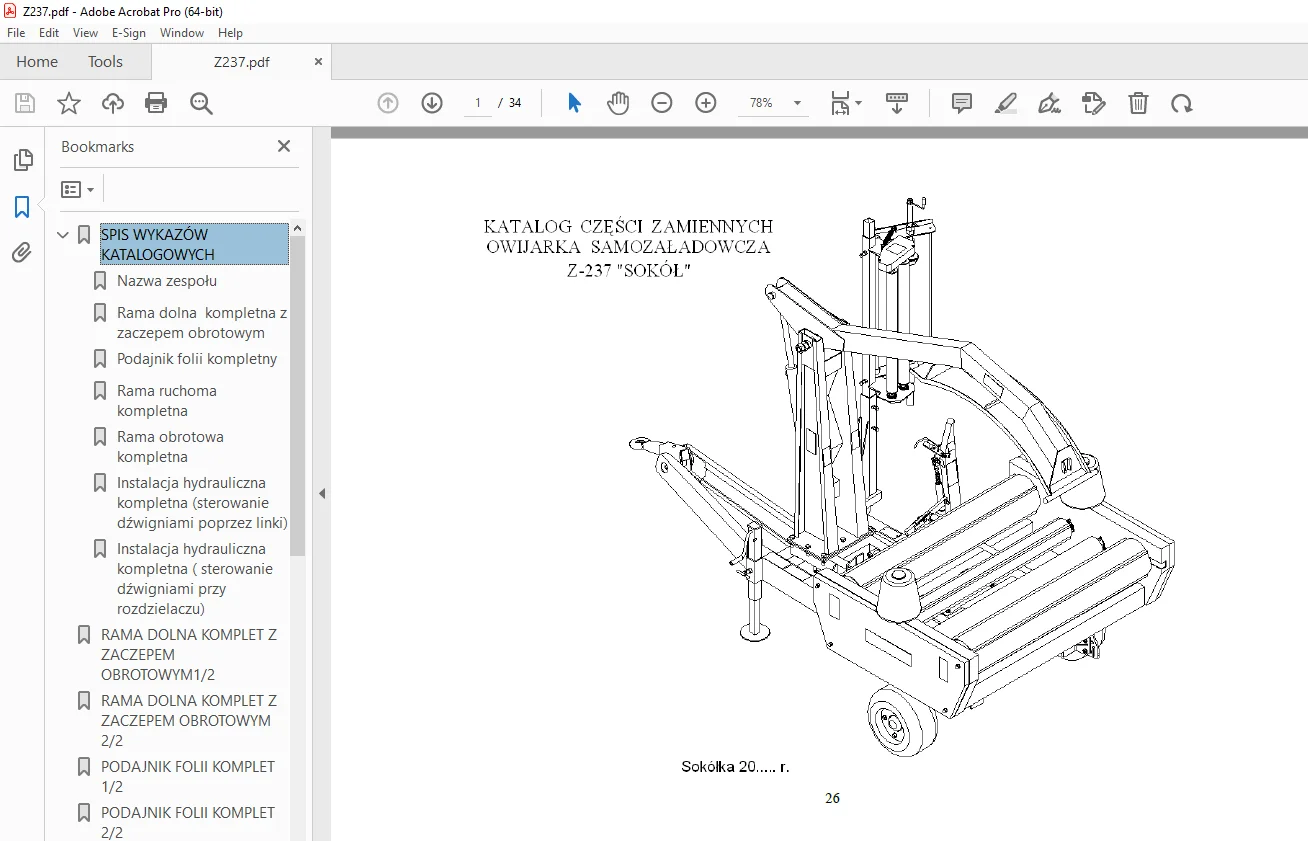Go to previous page arrow
1308x841 pixels.
(x=388, y=103)
